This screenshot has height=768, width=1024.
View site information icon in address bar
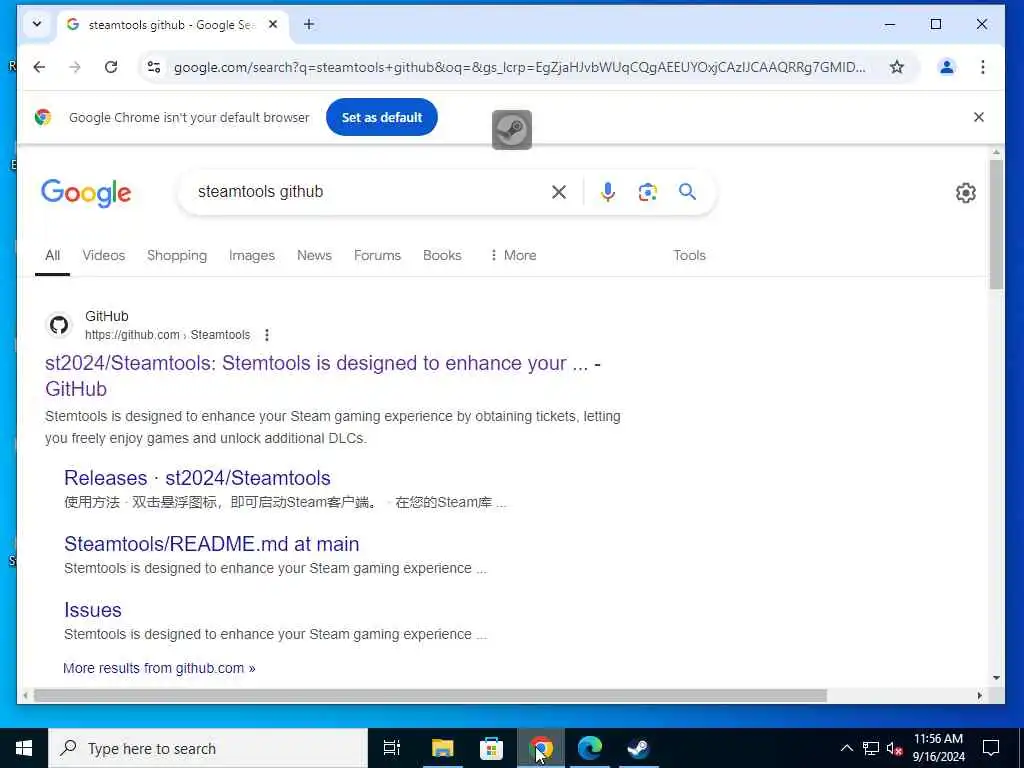coord(154,67)
